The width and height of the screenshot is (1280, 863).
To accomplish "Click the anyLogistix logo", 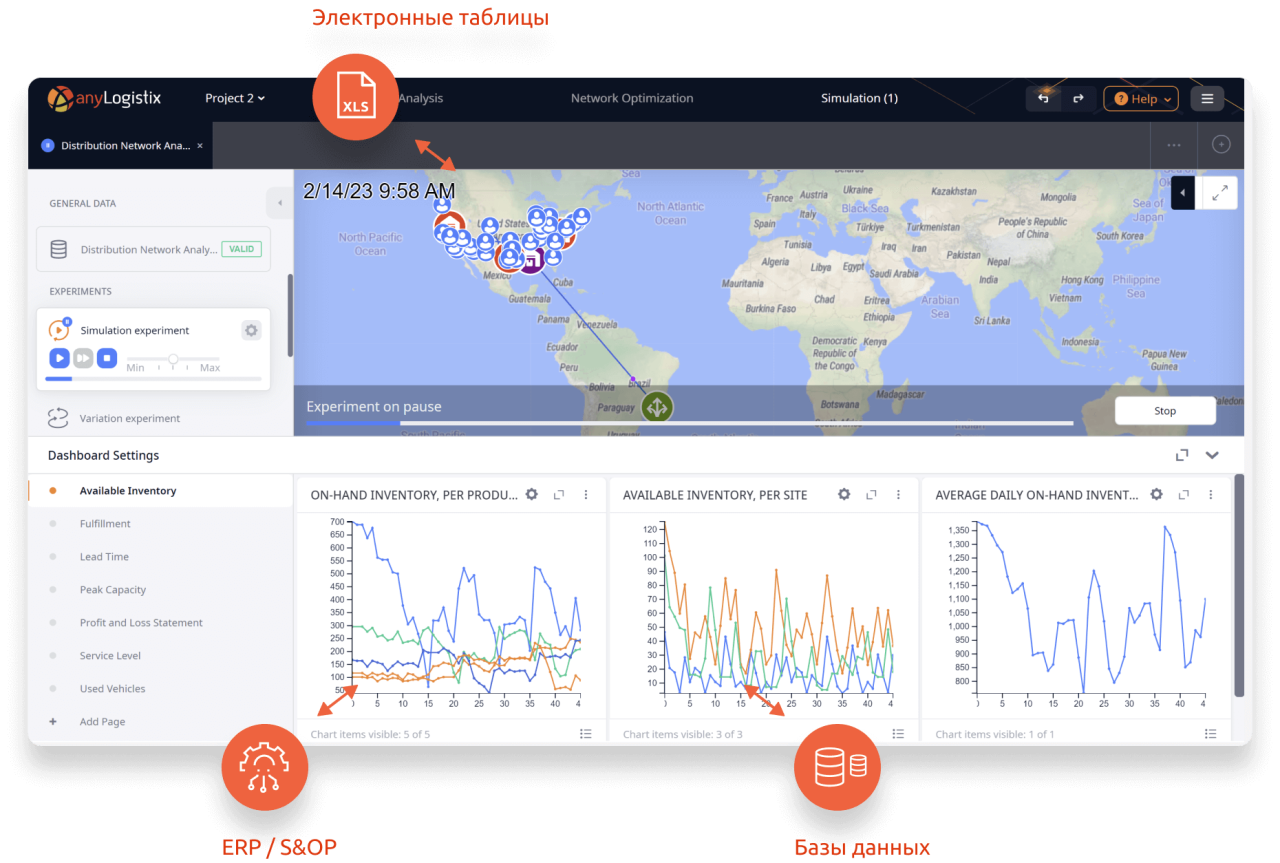I will [x=104, y=98].
